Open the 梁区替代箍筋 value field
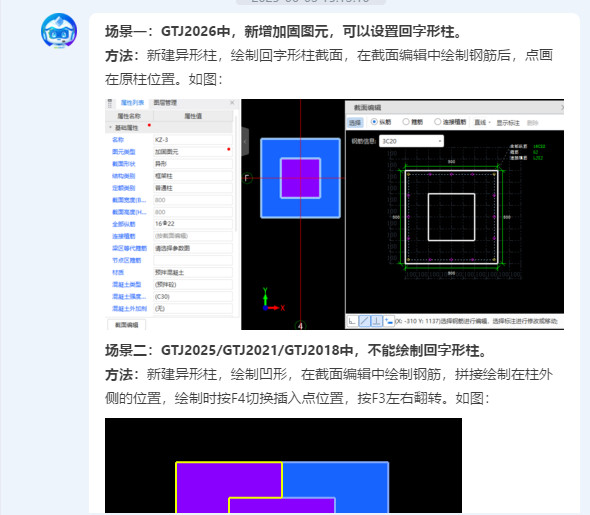 pyautogui.click(x=193, y=248)
